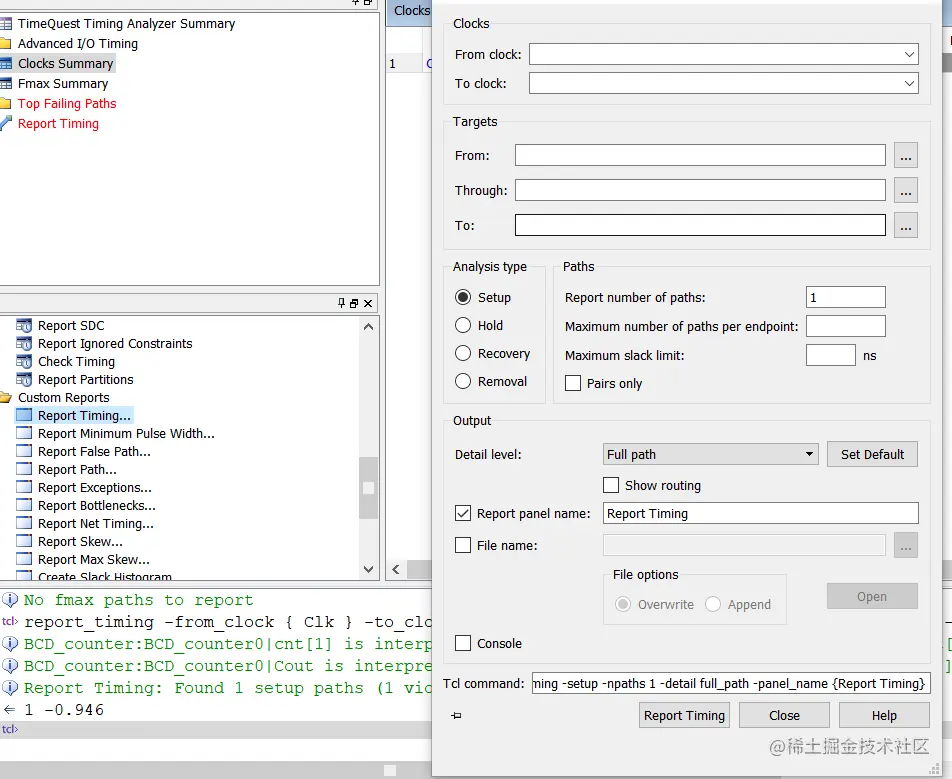Float the Tasks panel with restore icon
952x779 pixels.
point(354,303)
